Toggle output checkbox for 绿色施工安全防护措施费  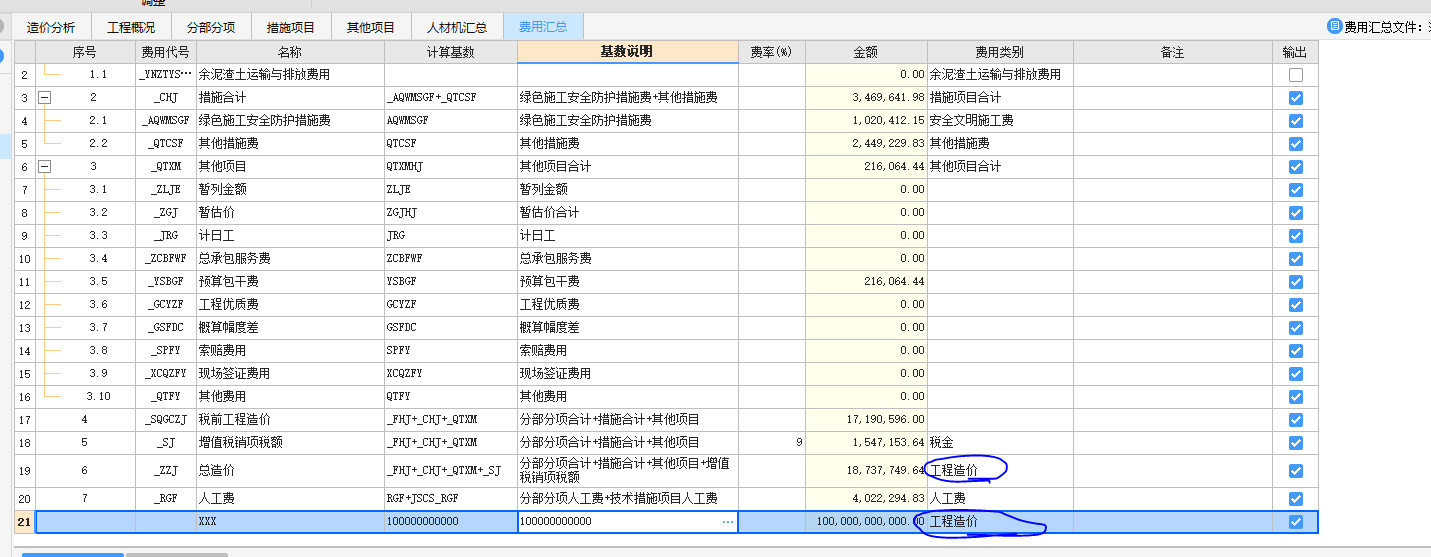pyautogui.click(x=1296, y=121)
